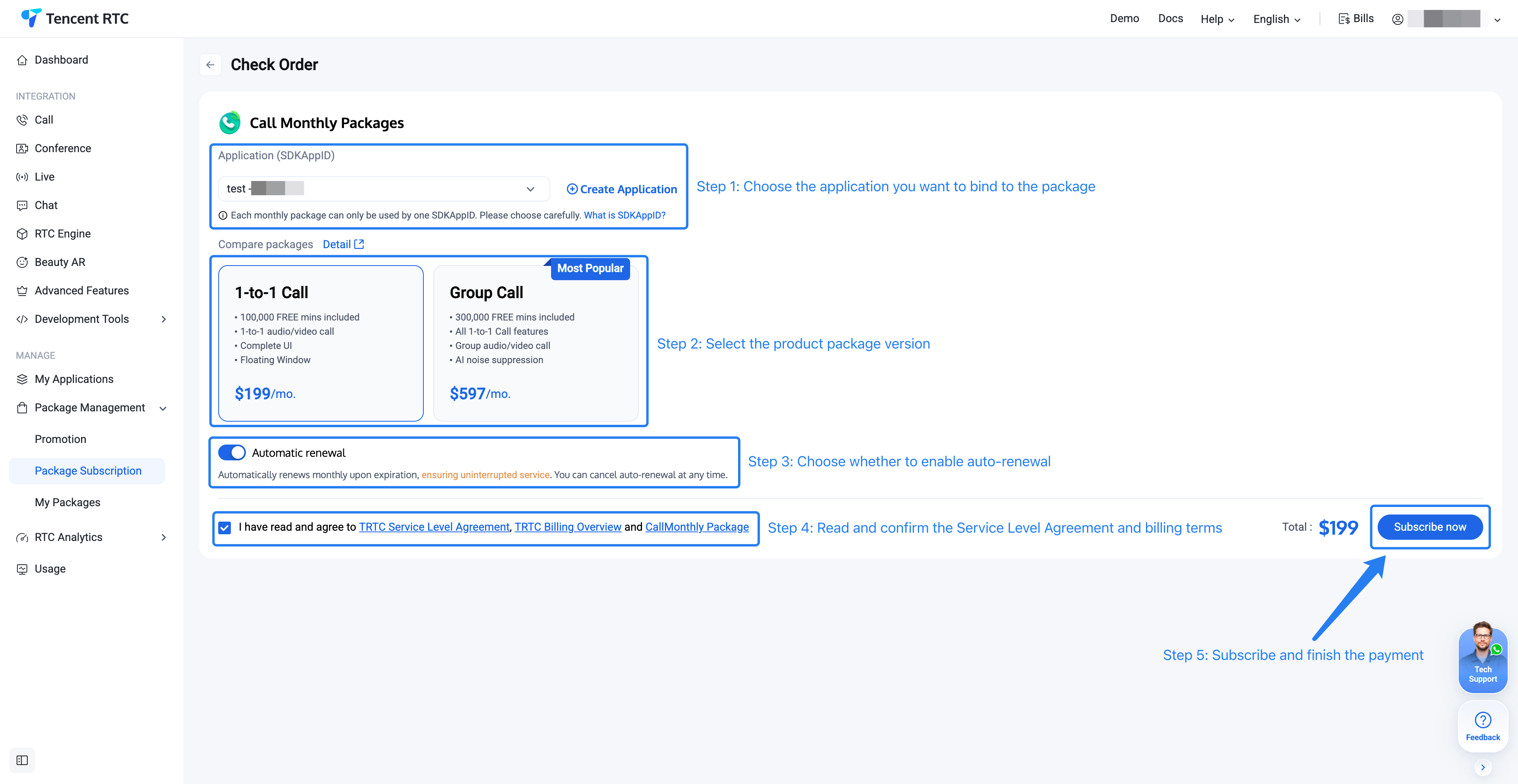This screenshot has width=1518, height=784.
Task: Open the Bills page from the top bar
Action: (x=1356, y=18)
